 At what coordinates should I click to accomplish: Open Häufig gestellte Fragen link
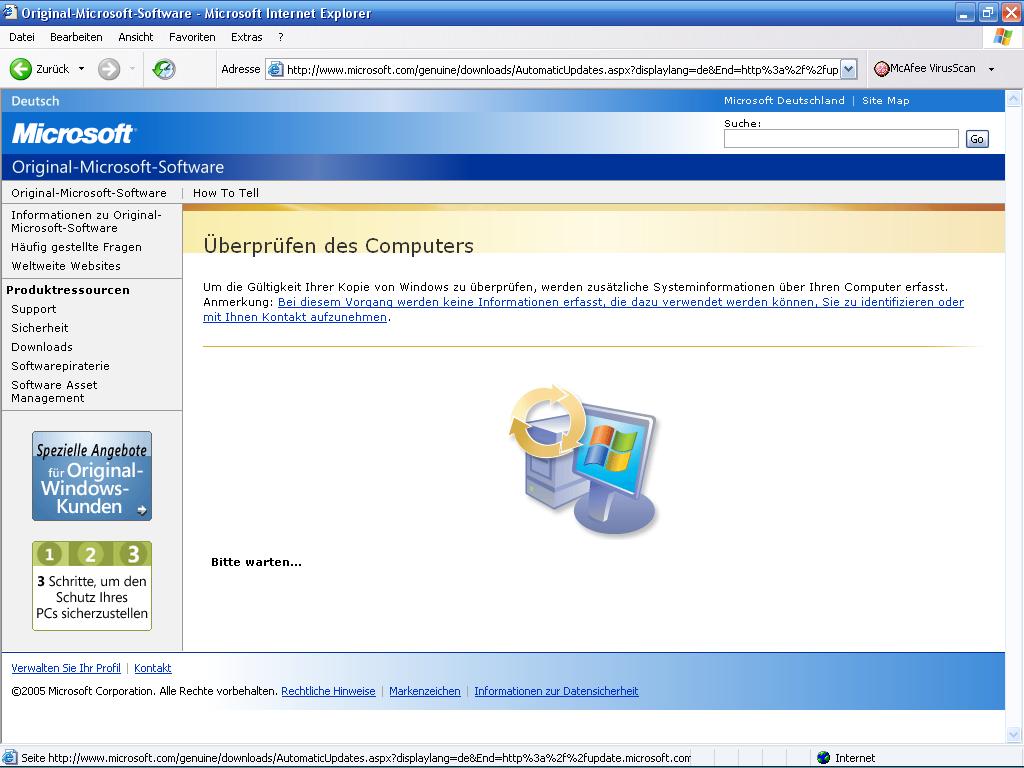point(76,247)
